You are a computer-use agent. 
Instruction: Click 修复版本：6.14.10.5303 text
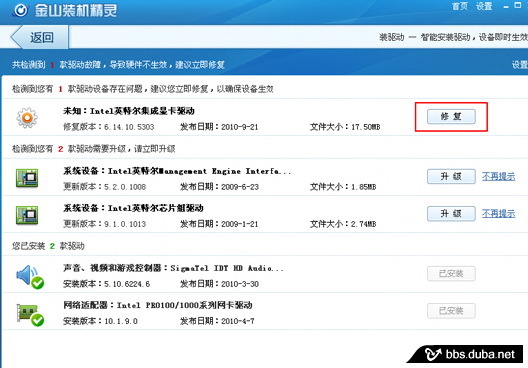pos(108,127)
